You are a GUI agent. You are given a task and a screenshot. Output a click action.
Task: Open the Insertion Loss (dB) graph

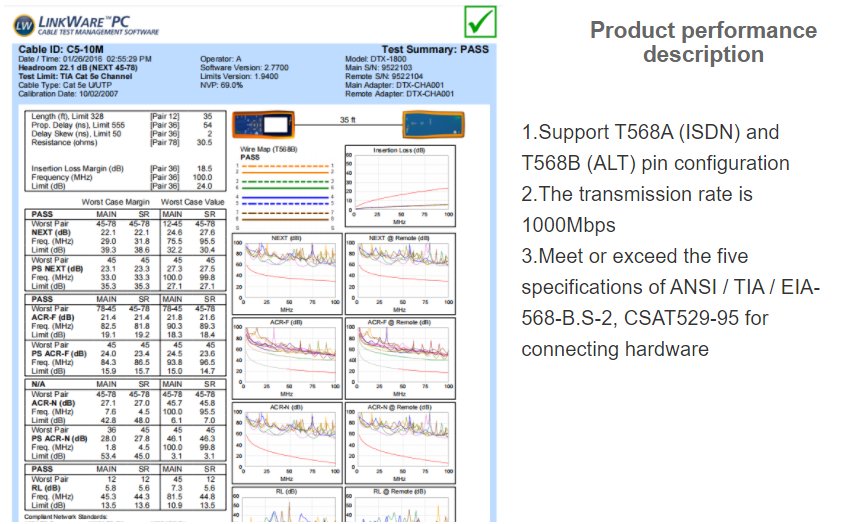pos(400,186)
